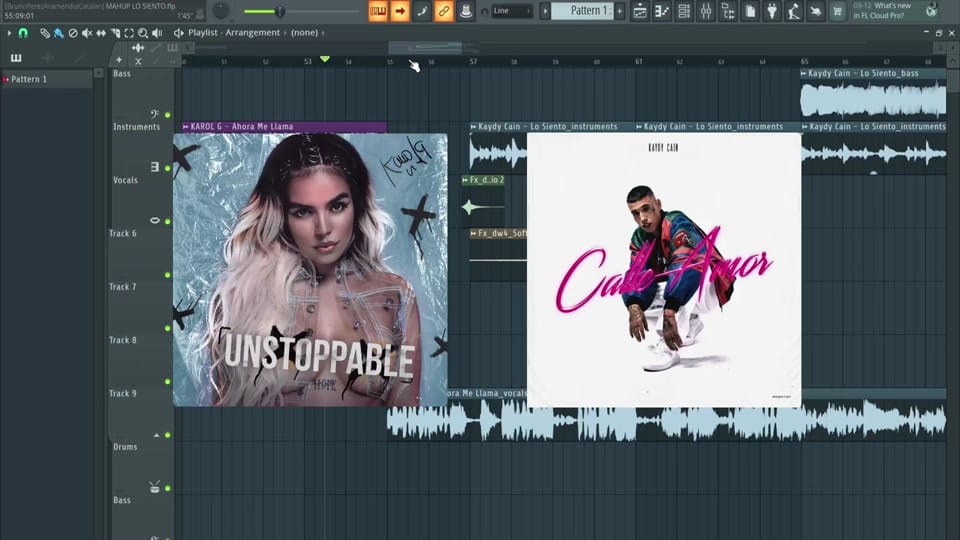Screen dimensions: 960x540
Task: Open arrow after '(none)' breadcrumb
Action: click(x=323, y=32)
